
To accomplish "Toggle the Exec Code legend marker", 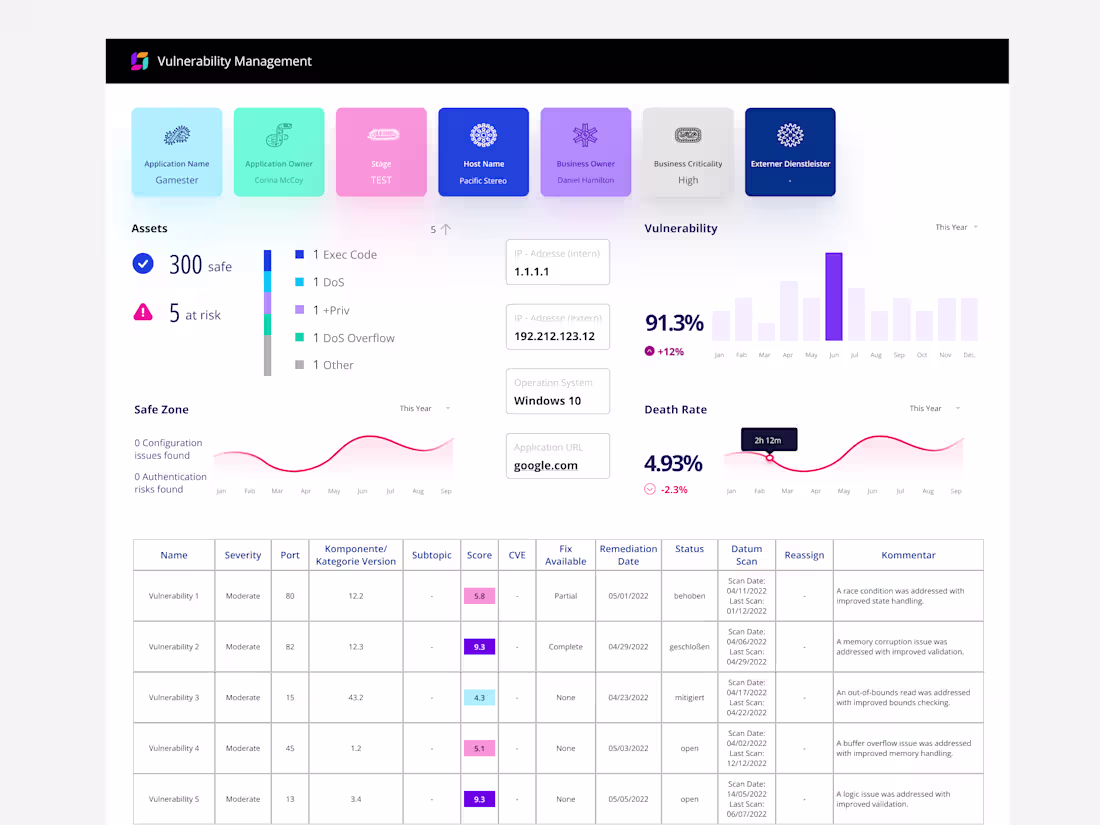I will click(298, 254).
